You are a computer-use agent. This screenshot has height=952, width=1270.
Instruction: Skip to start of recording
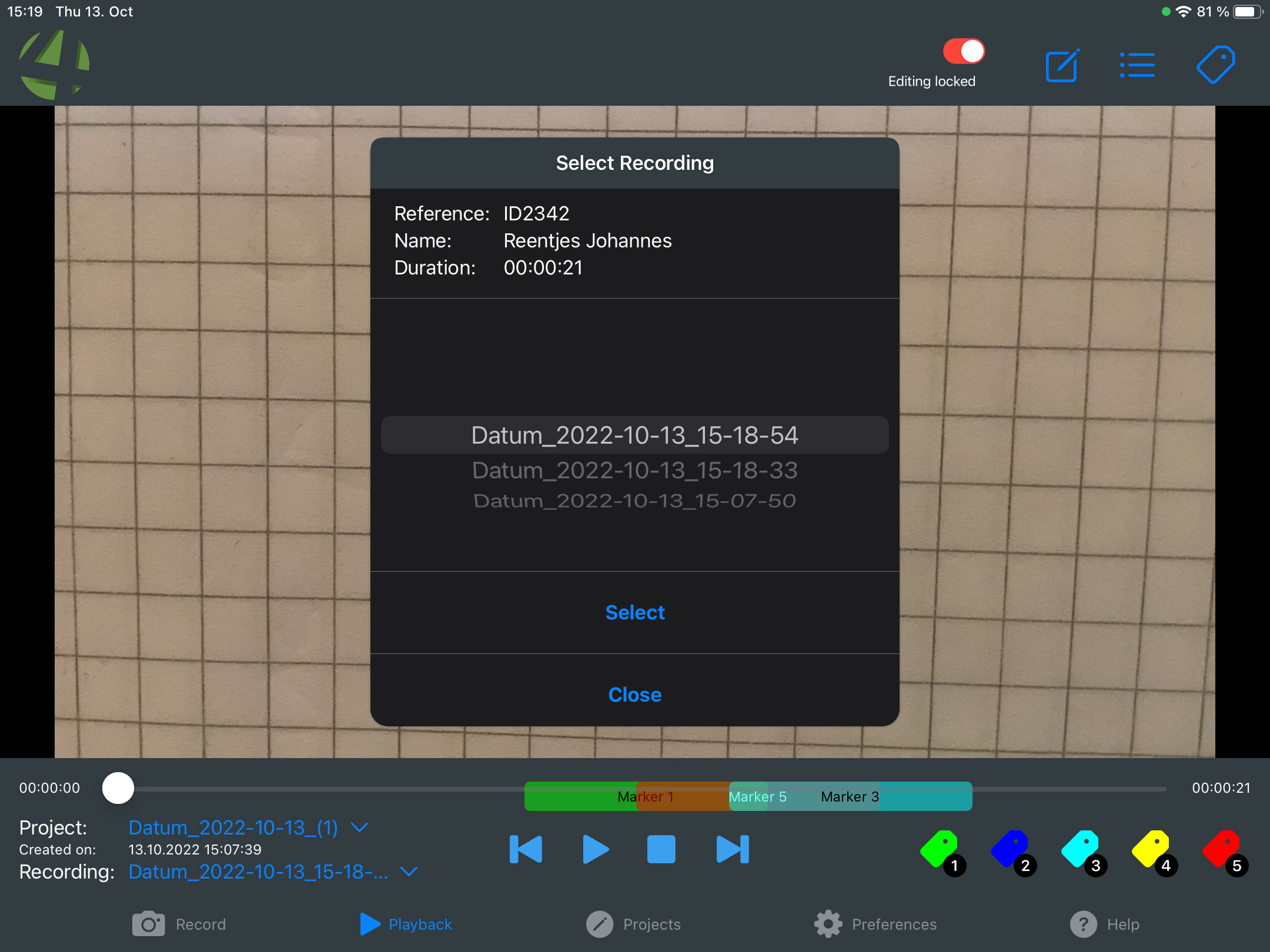point(526,849)
